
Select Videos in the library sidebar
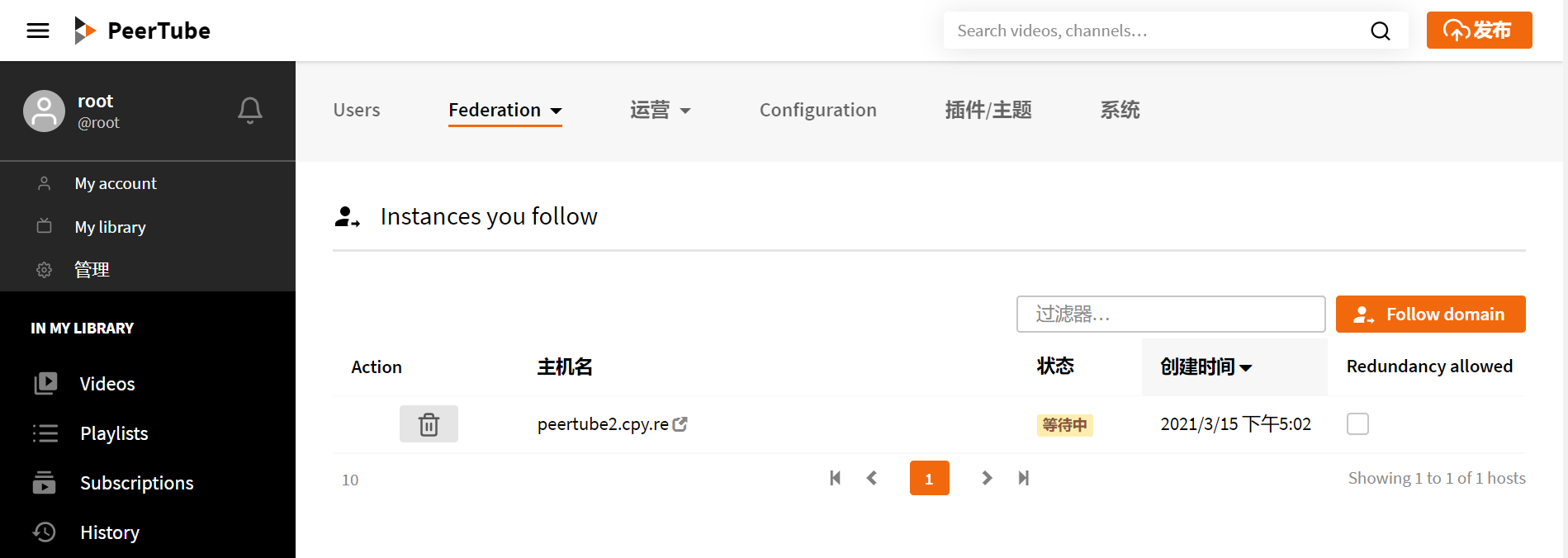[x=107, y=383]
